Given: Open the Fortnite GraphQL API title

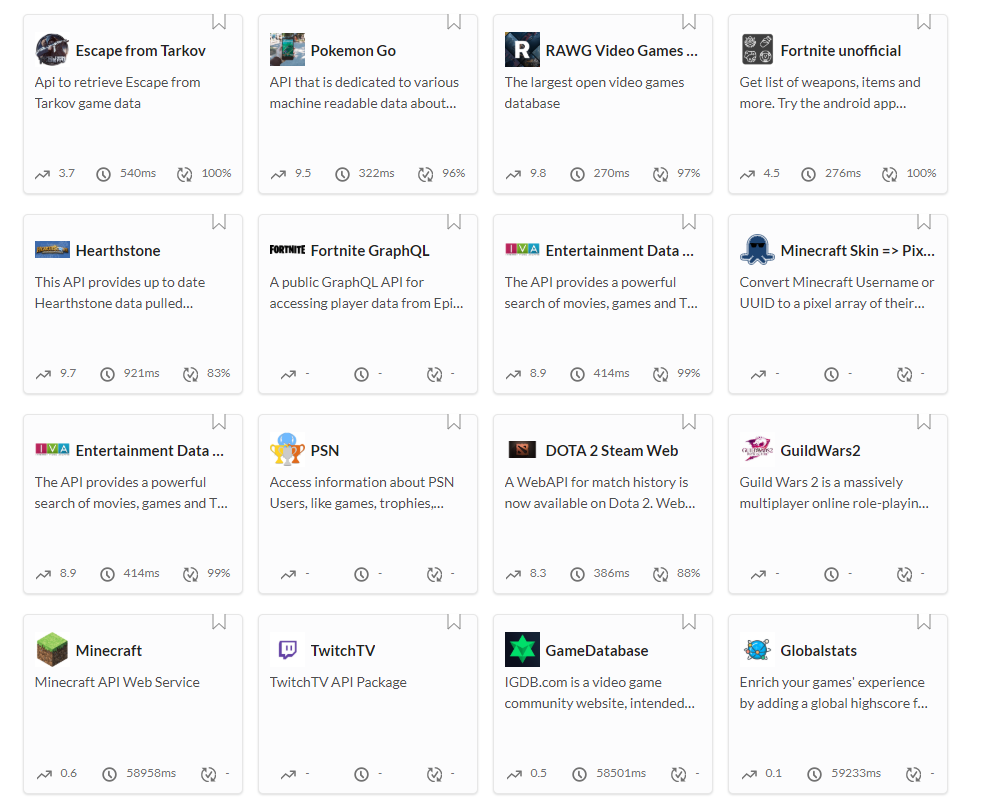Looking at the screenshot, I should click(x=370, y=250).
